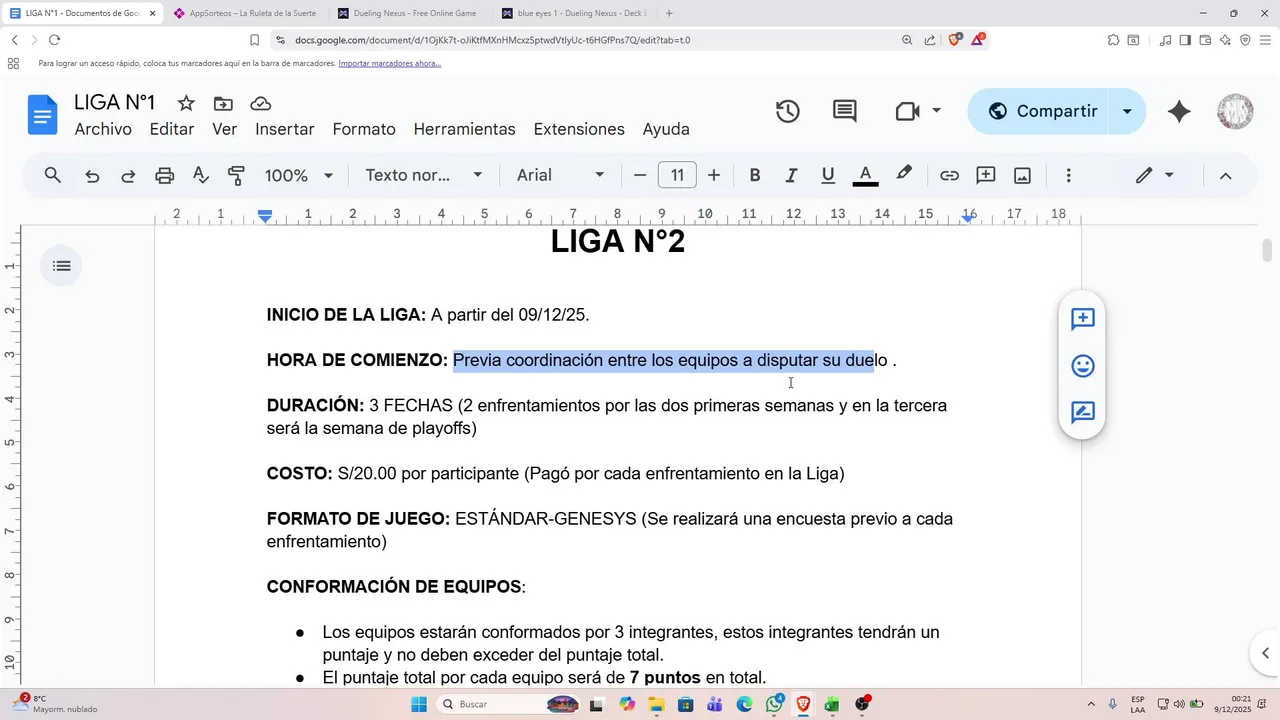Grab the document vertical scrollbar thumb

(x=1267, y=250)
